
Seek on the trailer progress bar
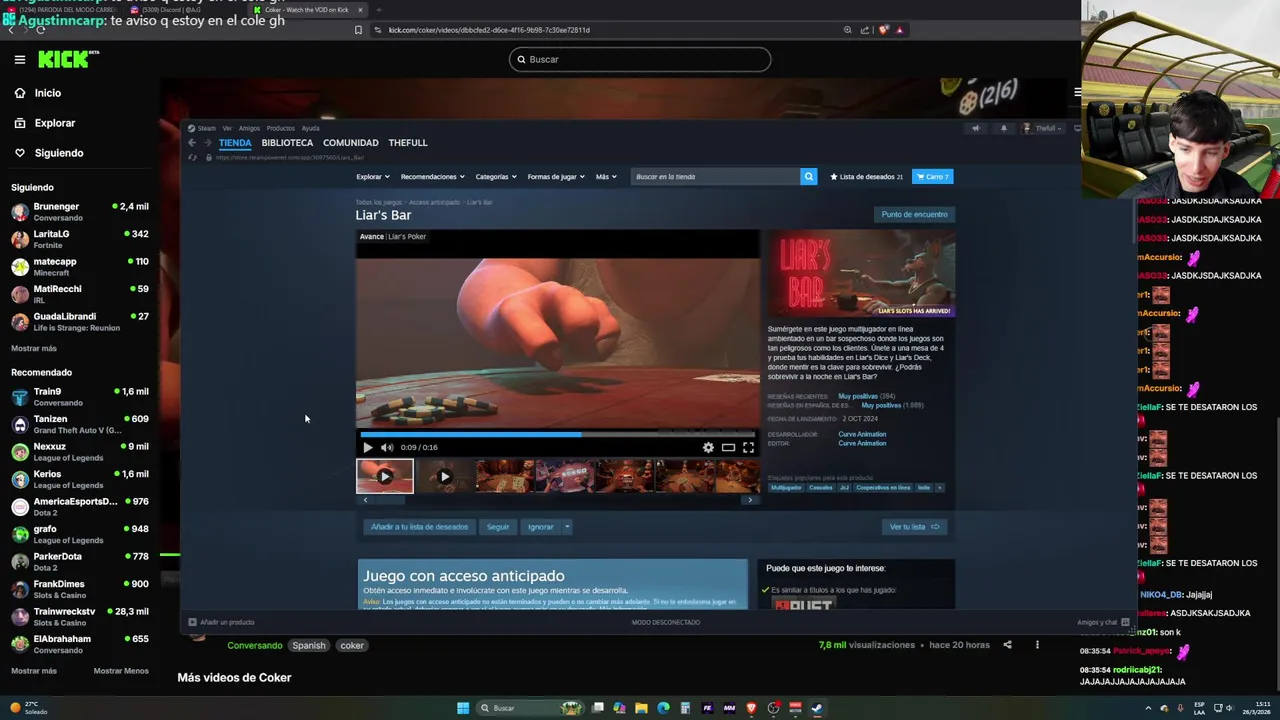558,434
